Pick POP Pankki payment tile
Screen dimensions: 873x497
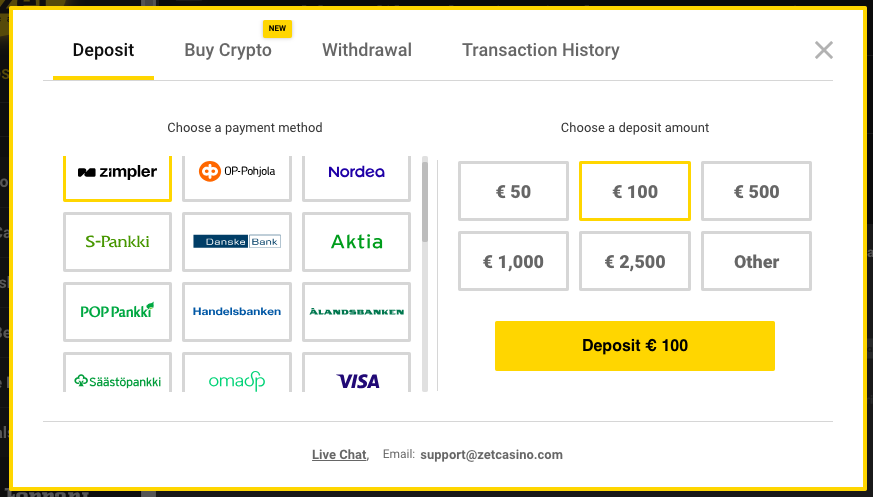117,311
